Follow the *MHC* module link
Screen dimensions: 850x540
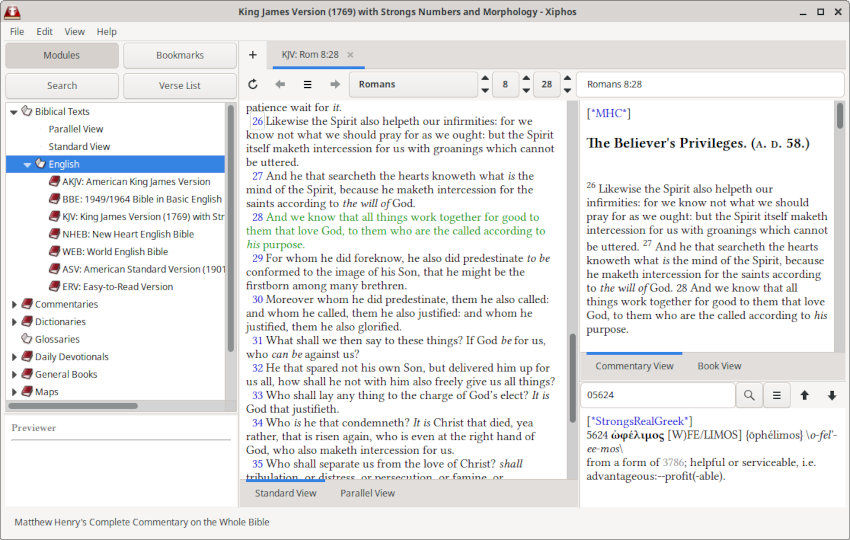coord(609,113)
